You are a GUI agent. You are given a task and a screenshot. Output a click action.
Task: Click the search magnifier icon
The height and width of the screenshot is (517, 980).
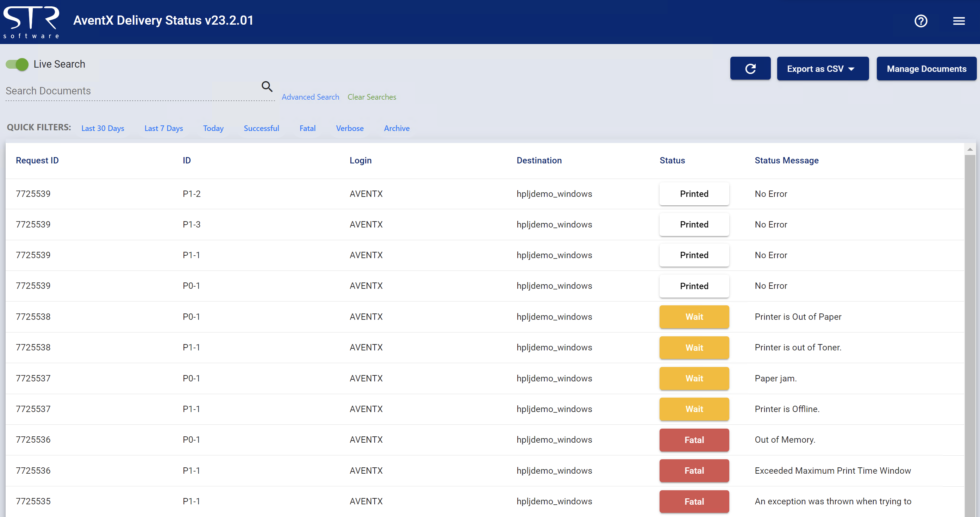tap(267, 87)
